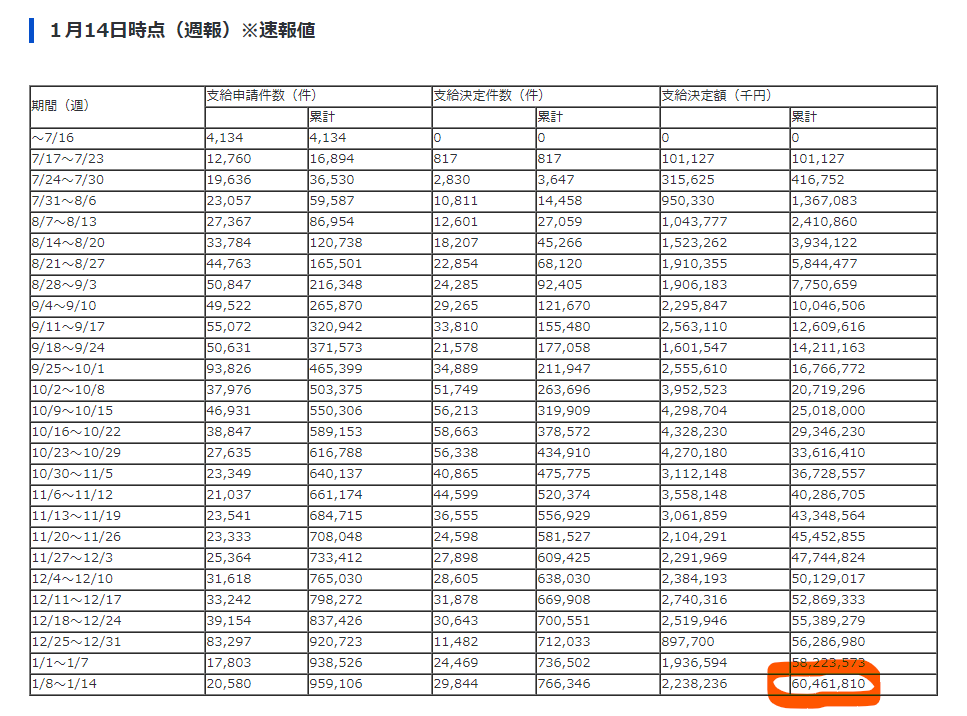This screenshot has width=967, height=716.
Task: Select the 2,238,236 weekly amount cell
Action: (x=695, y=684)
